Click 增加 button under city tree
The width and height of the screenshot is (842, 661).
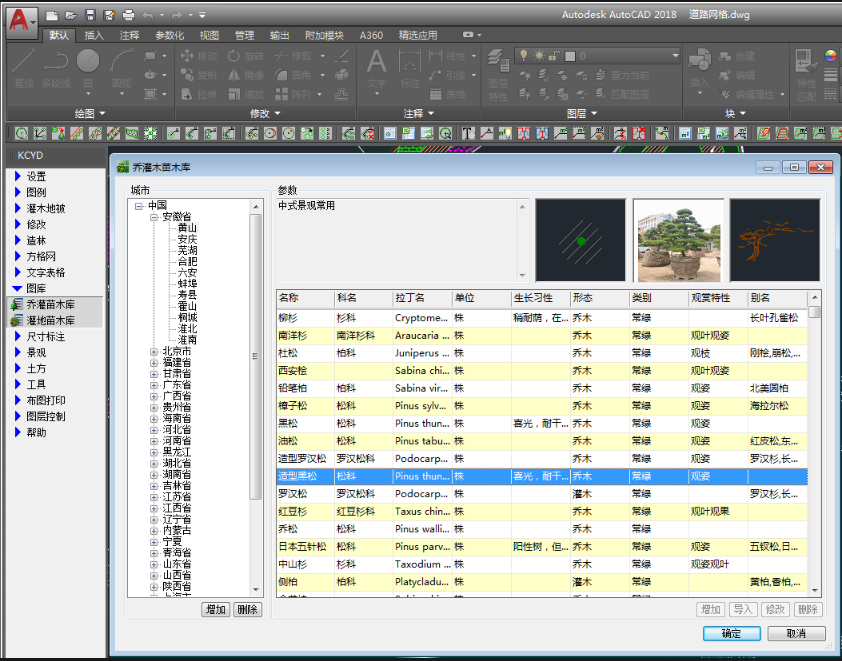pyautogui.click(x=215, y=610)
